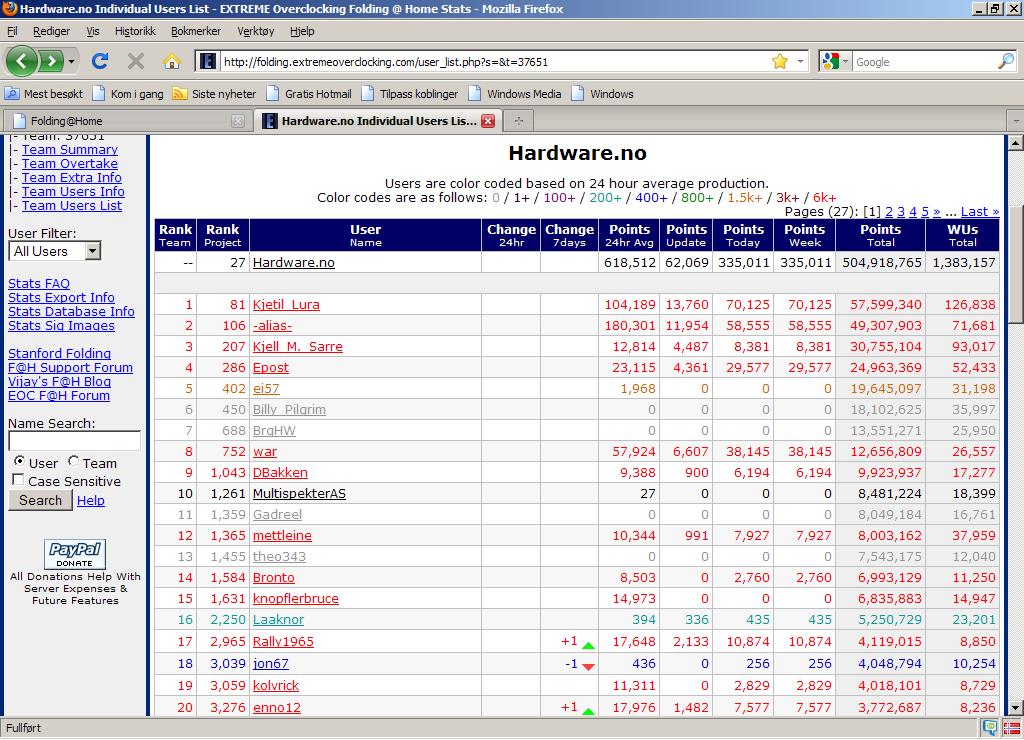
Task: Open the Windows Media bookmark
Action: click(515, 93)
